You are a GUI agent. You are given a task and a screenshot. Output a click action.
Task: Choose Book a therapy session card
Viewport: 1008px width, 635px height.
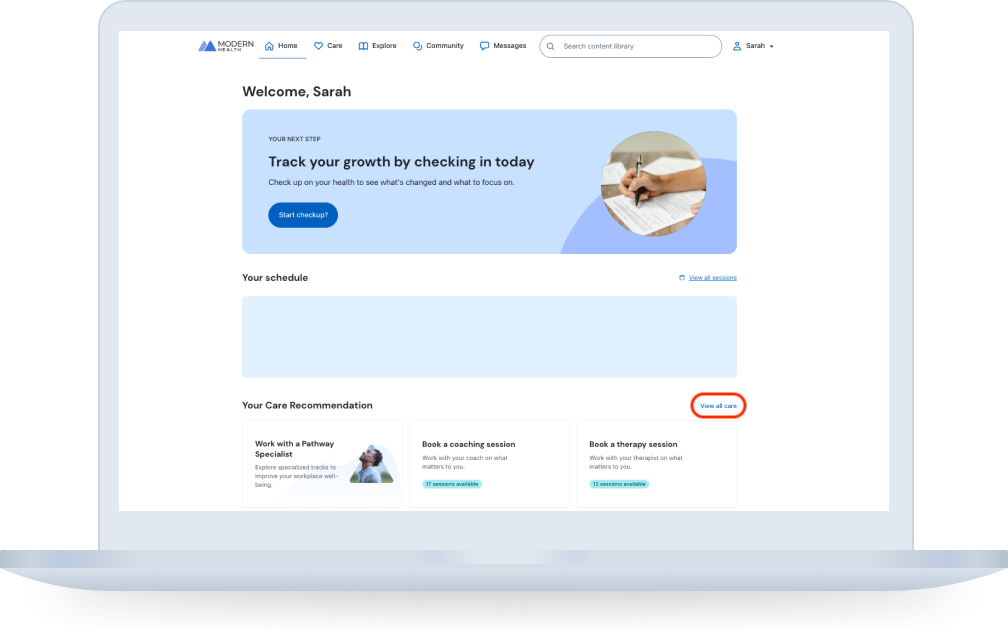click(x=656, y=464)
